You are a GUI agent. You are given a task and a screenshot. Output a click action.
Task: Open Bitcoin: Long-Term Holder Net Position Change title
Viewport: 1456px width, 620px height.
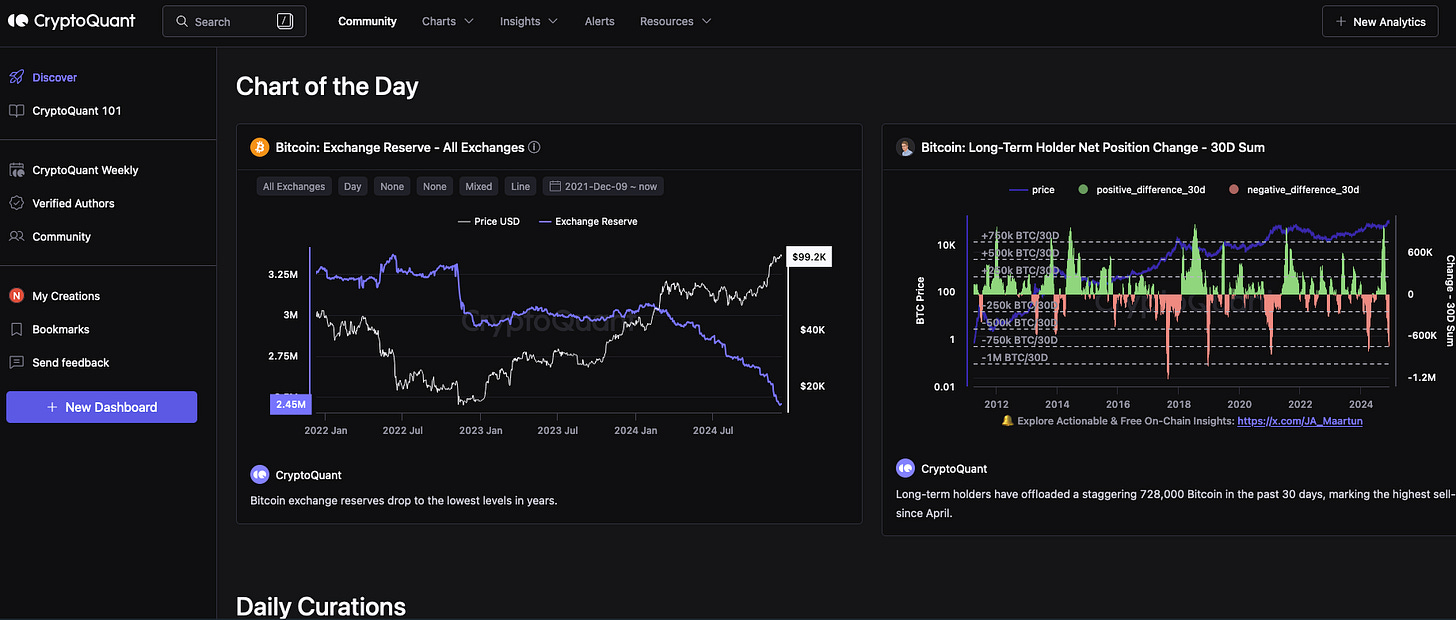[x=1093, y=147]
